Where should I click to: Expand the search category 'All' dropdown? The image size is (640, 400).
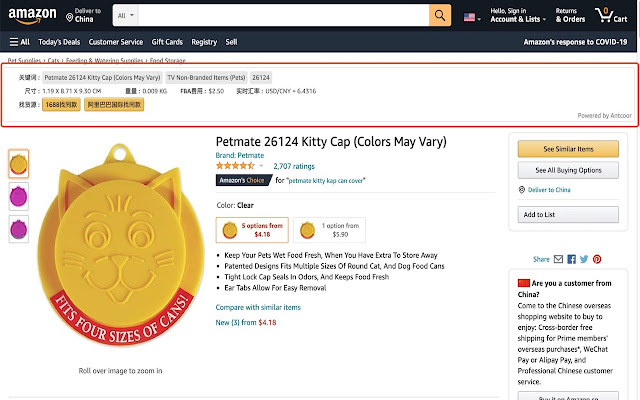tap(125, 16)
